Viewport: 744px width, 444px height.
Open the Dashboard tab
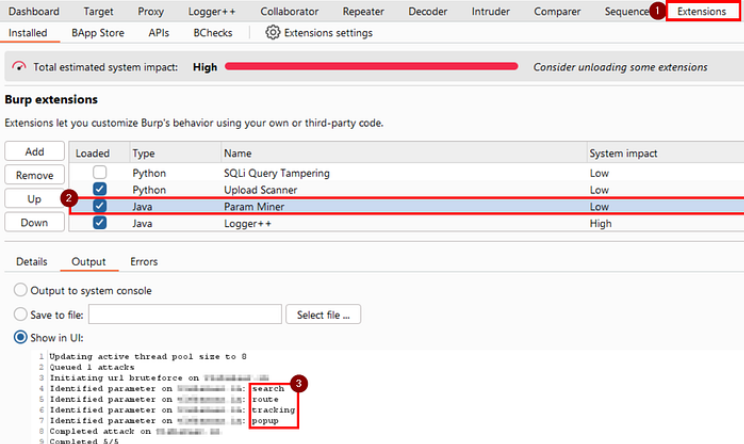click(x=34, y=11)
